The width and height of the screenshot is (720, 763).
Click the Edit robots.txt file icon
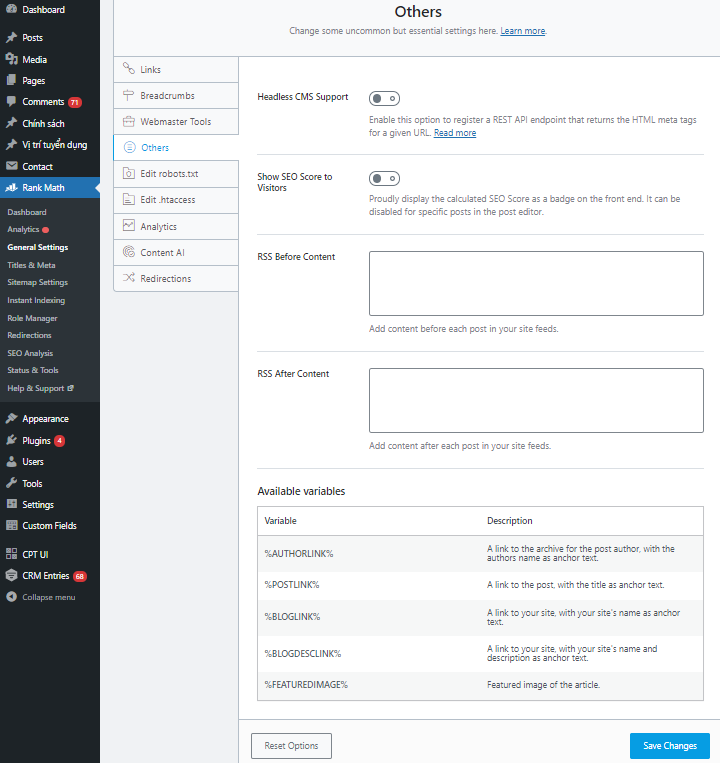tap(128, 173)
